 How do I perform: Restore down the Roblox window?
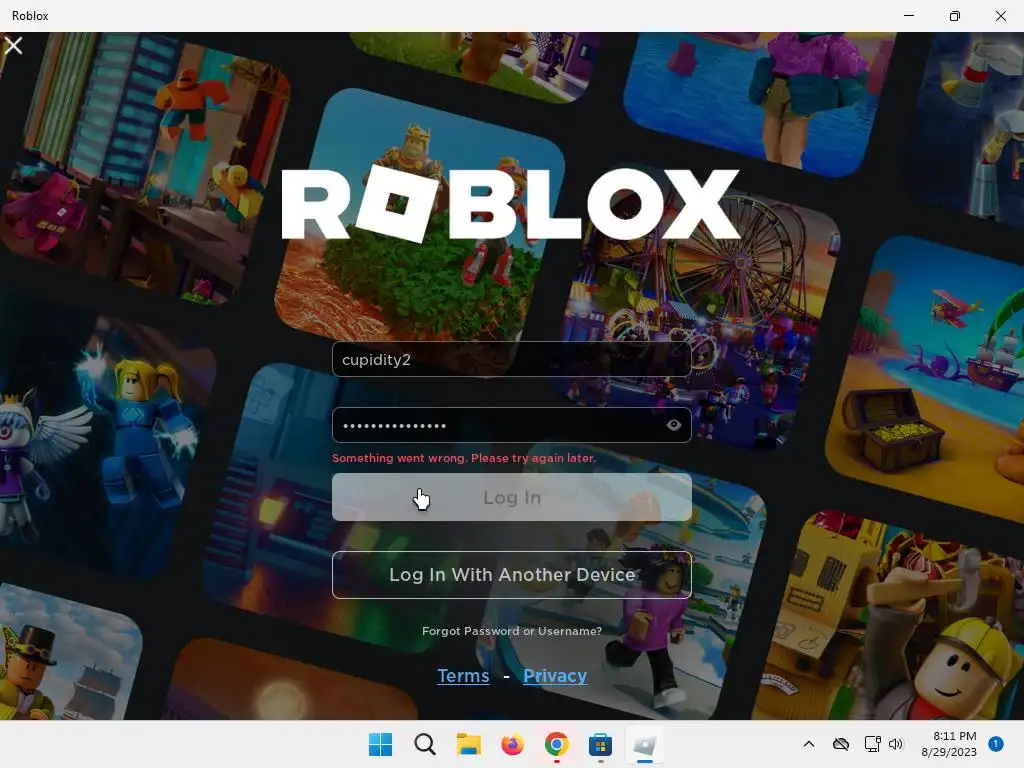click(954, 16)
